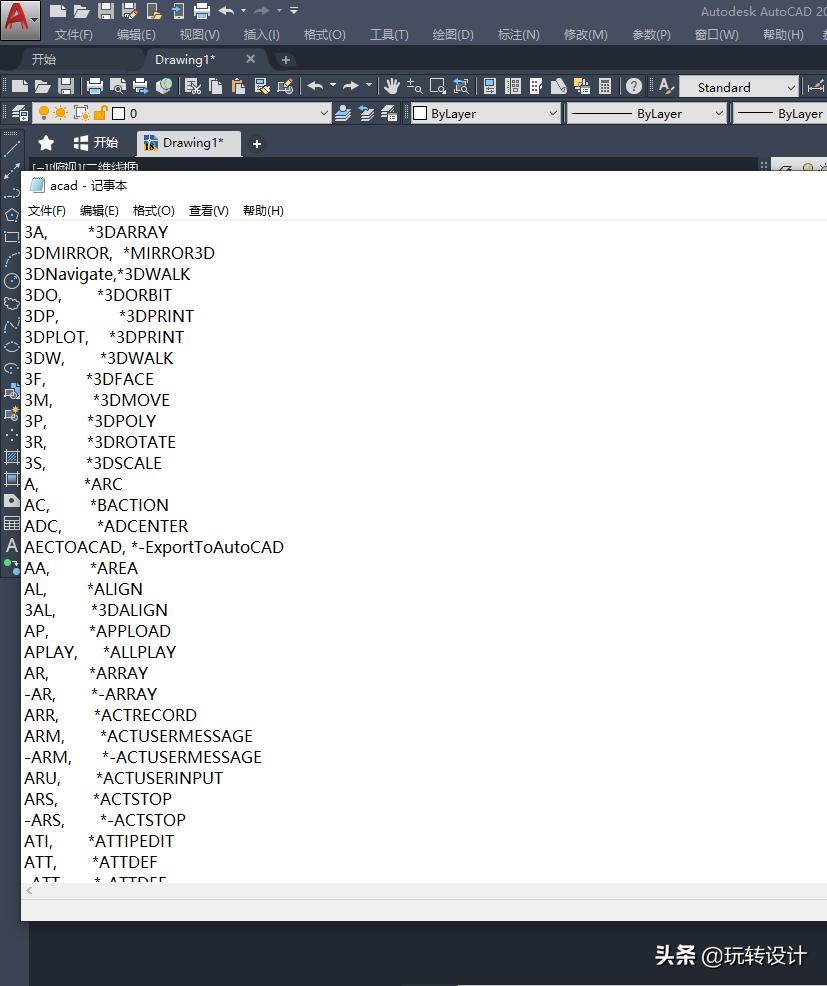Screen dimensions: 827x986
Task: Switch to upper 开始 file tab
Action: pos(44,59)
